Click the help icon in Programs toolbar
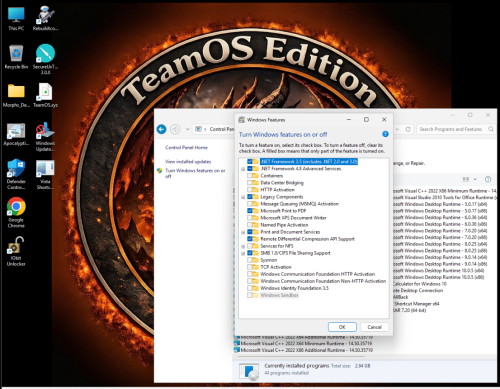 [488, 179]
